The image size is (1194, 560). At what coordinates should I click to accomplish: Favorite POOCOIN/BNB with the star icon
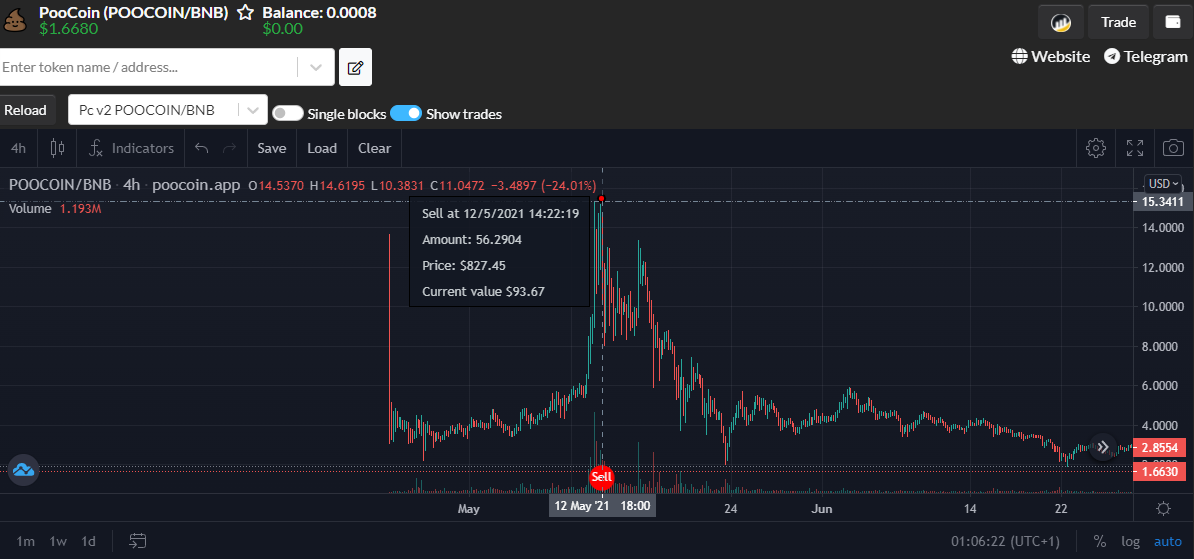245,13
